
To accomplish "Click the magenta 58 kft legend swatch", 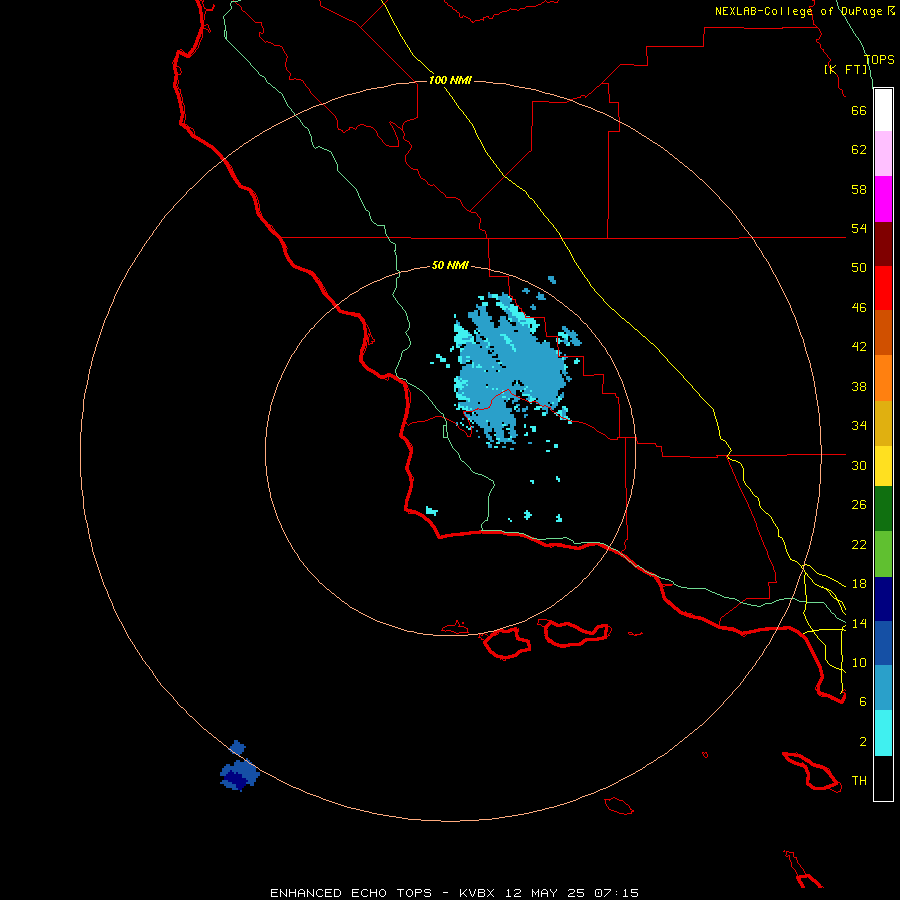I will click(x=883, y=199).
